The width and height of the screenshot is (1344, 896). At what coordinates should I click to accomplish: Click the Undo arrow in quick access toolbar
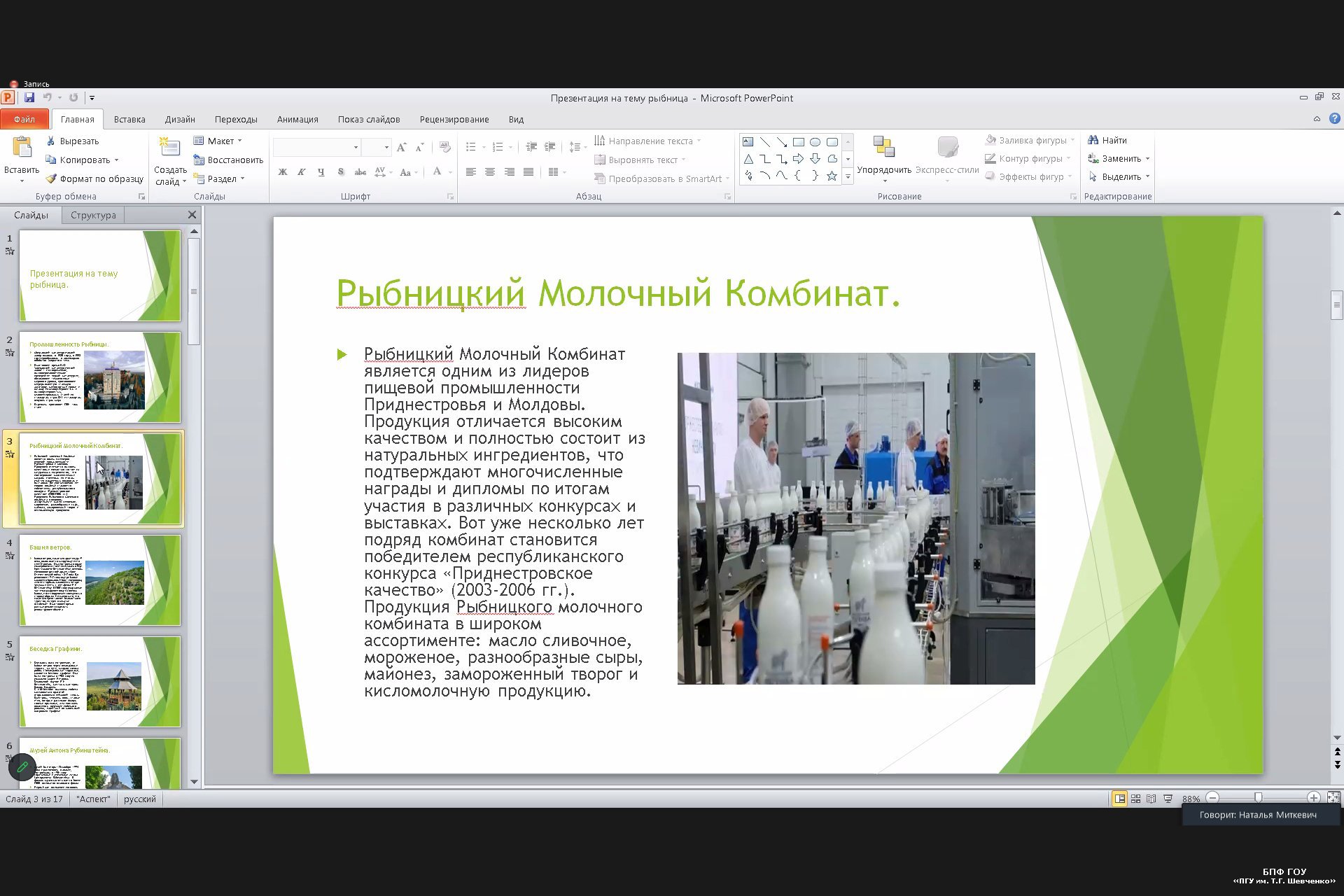click(x=47, y=97)
